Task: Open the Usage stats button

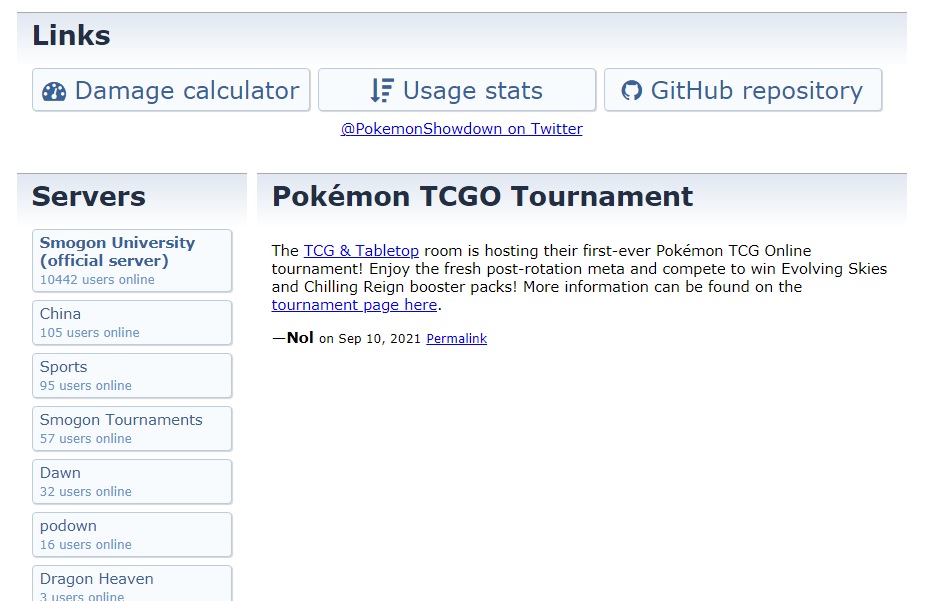Action: 457,90
